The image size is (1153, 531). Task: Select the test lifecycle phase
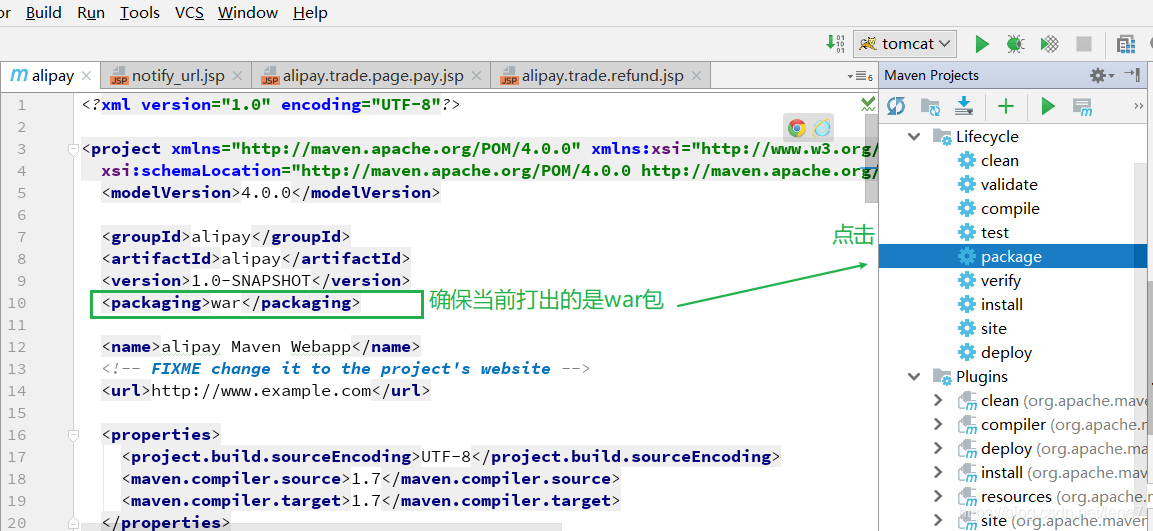pyautogui.click(x=994, y=232)
